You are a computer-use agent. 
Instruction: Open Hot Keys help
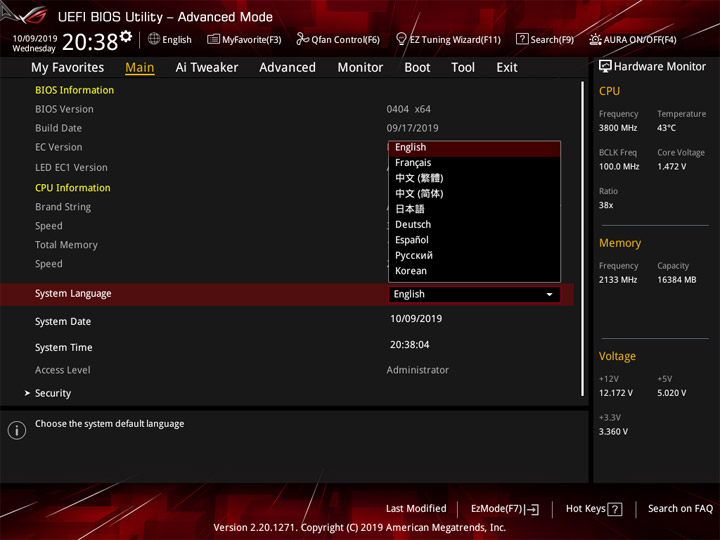tap(594, 509)
